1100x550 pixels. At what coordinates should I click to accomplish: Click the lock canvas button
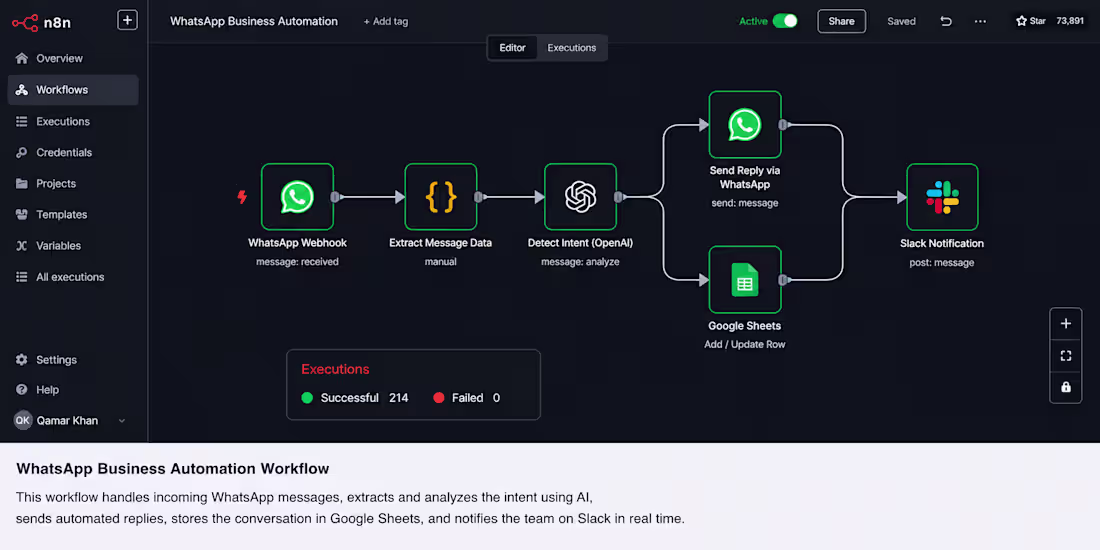coord(1066,387)
